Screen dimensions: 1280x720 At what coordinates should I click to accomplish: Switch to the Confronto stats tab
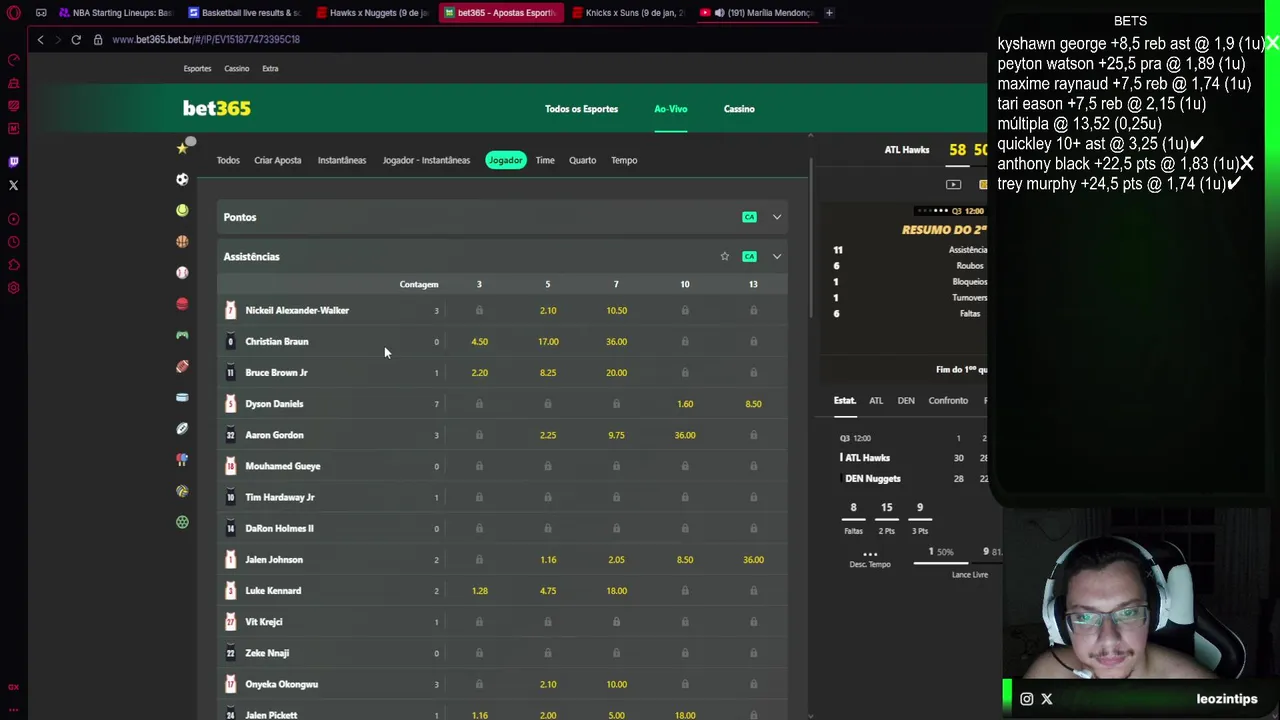point(948,400)
